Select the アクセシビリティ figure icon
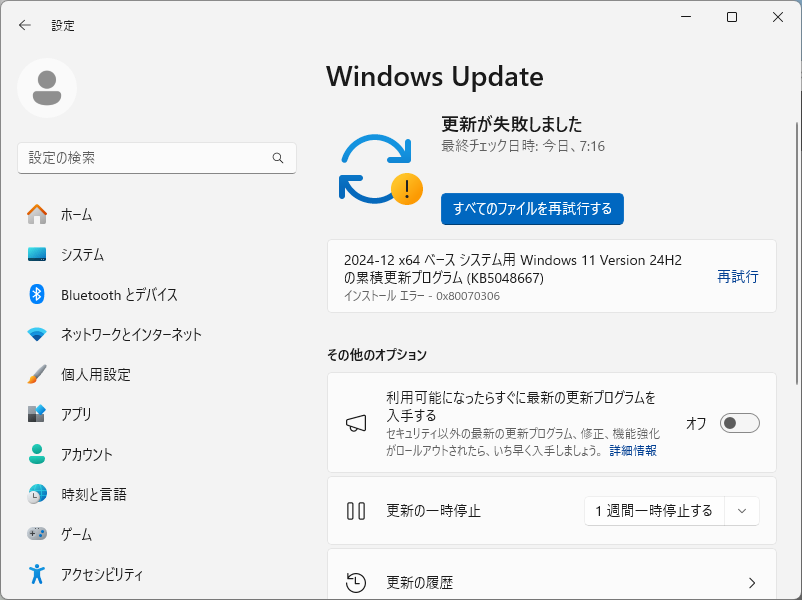The width and height of the screenshot is (802, 600). [x=37, y=574]
